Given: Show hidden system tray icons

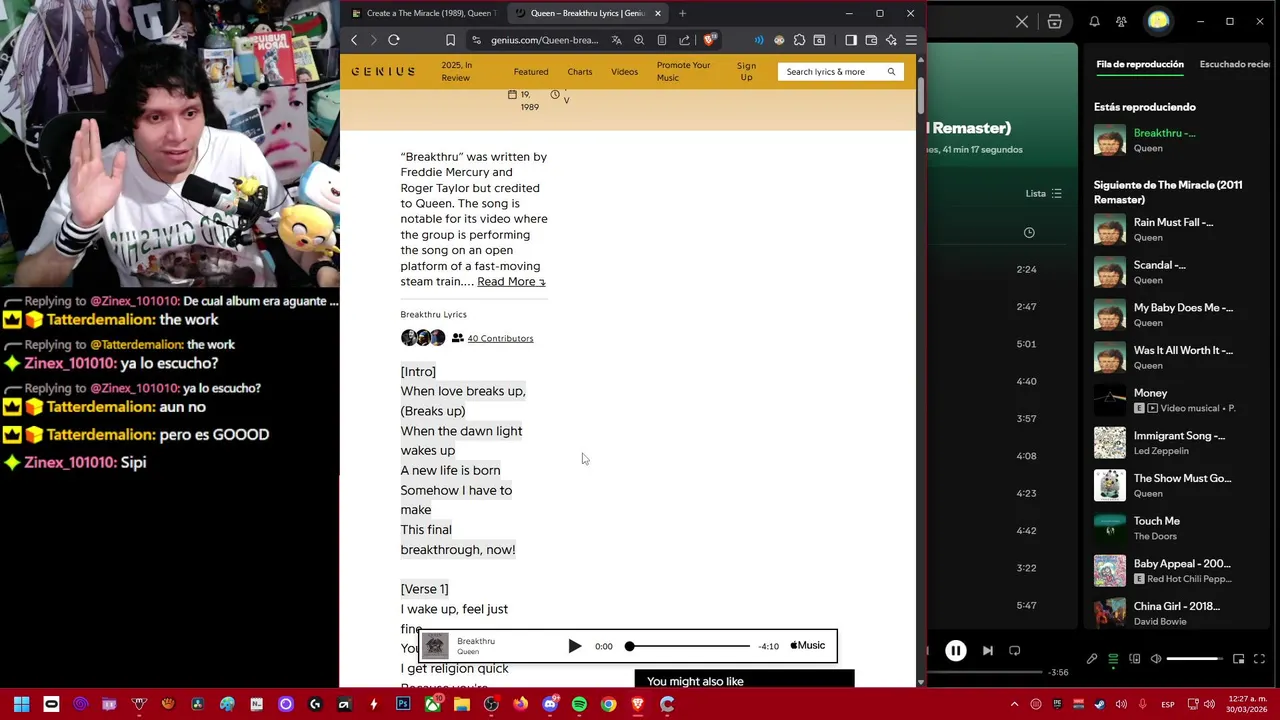Looking at the screenshot, I should tap(1014, 705).
